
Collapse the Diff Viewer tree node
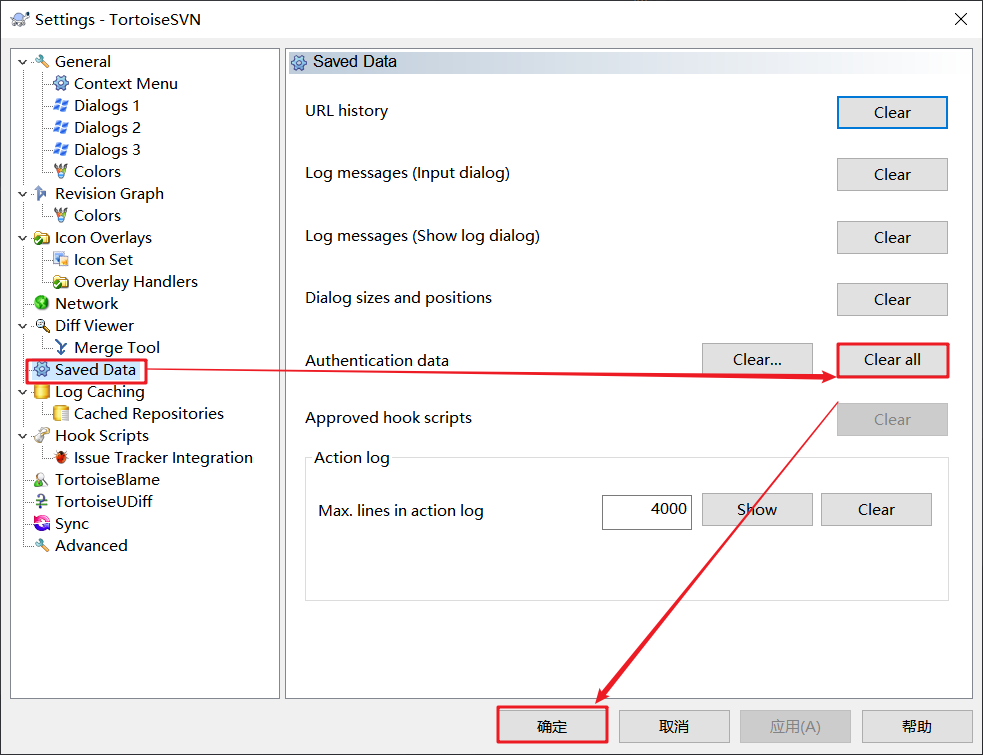click(x=23, y=326)
